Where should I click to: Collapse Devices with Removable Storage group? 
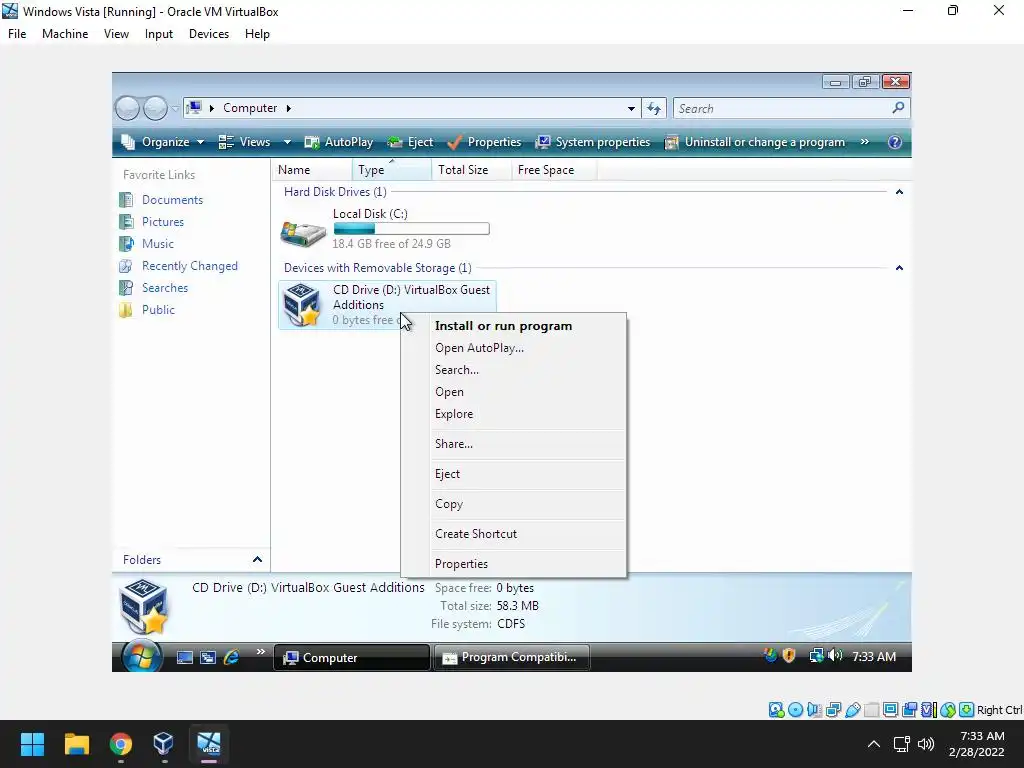click(899, 268)
